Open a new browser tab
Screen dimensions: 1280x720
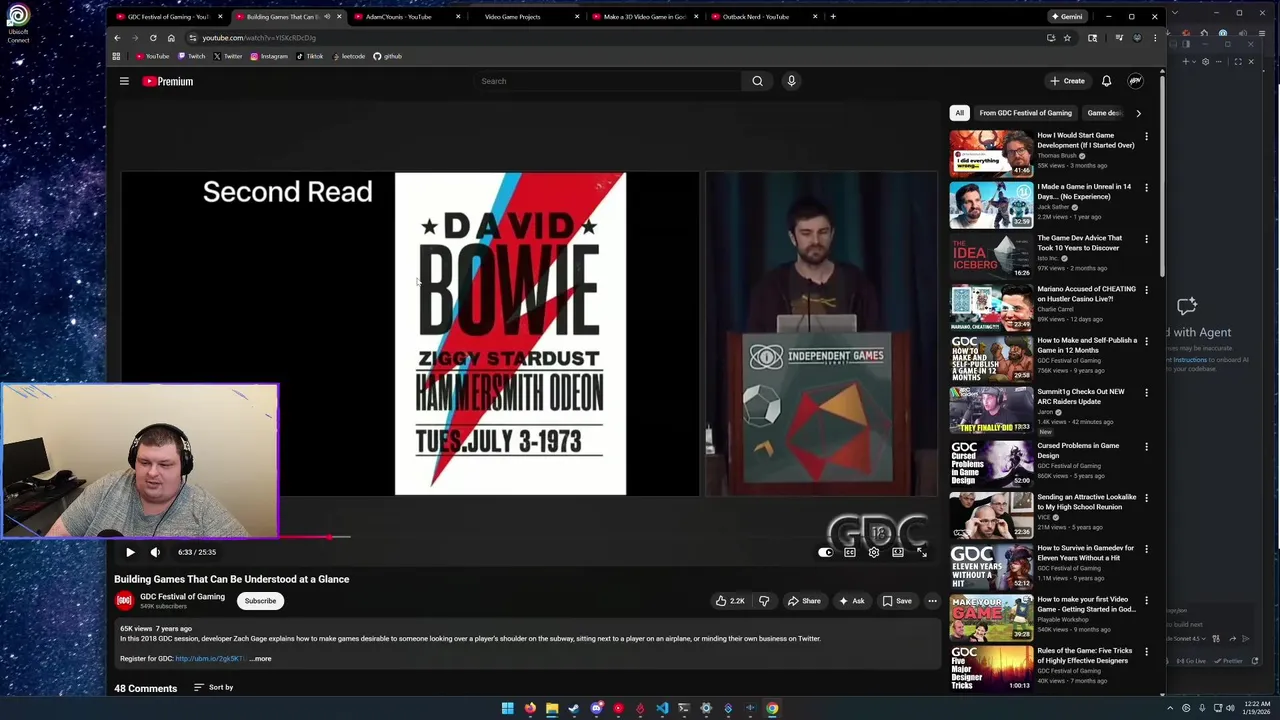(833, 16)
